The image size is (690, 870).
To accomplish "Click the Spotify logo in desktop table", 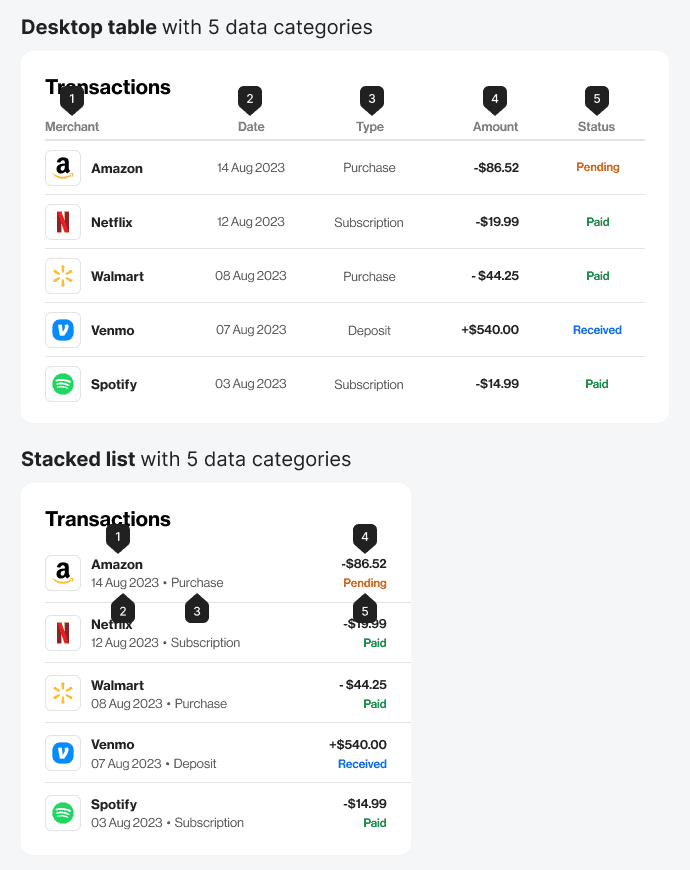I will (x=63, y=384).
